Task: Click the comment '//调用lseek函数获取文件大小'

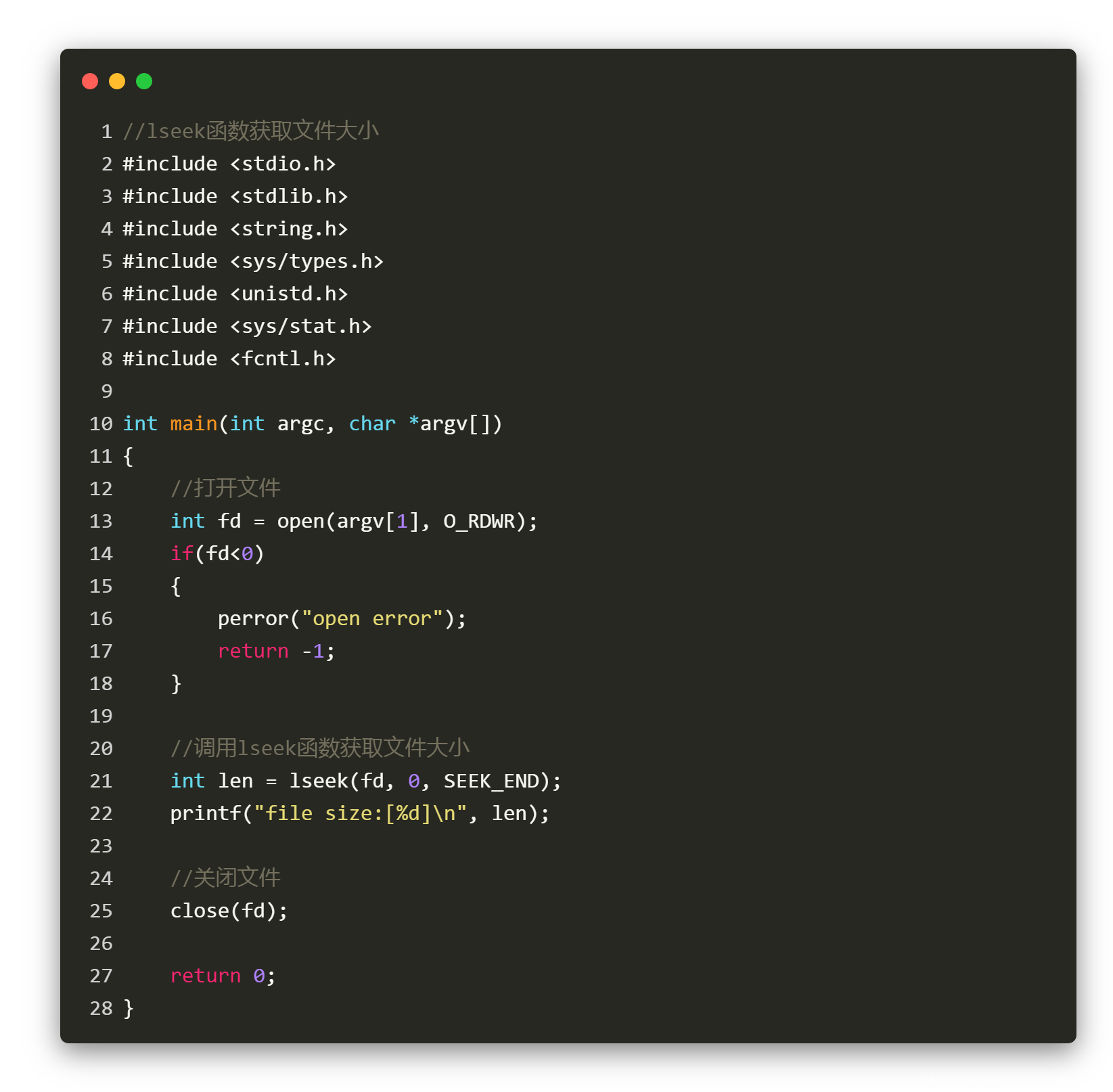Action: point(320,748)
